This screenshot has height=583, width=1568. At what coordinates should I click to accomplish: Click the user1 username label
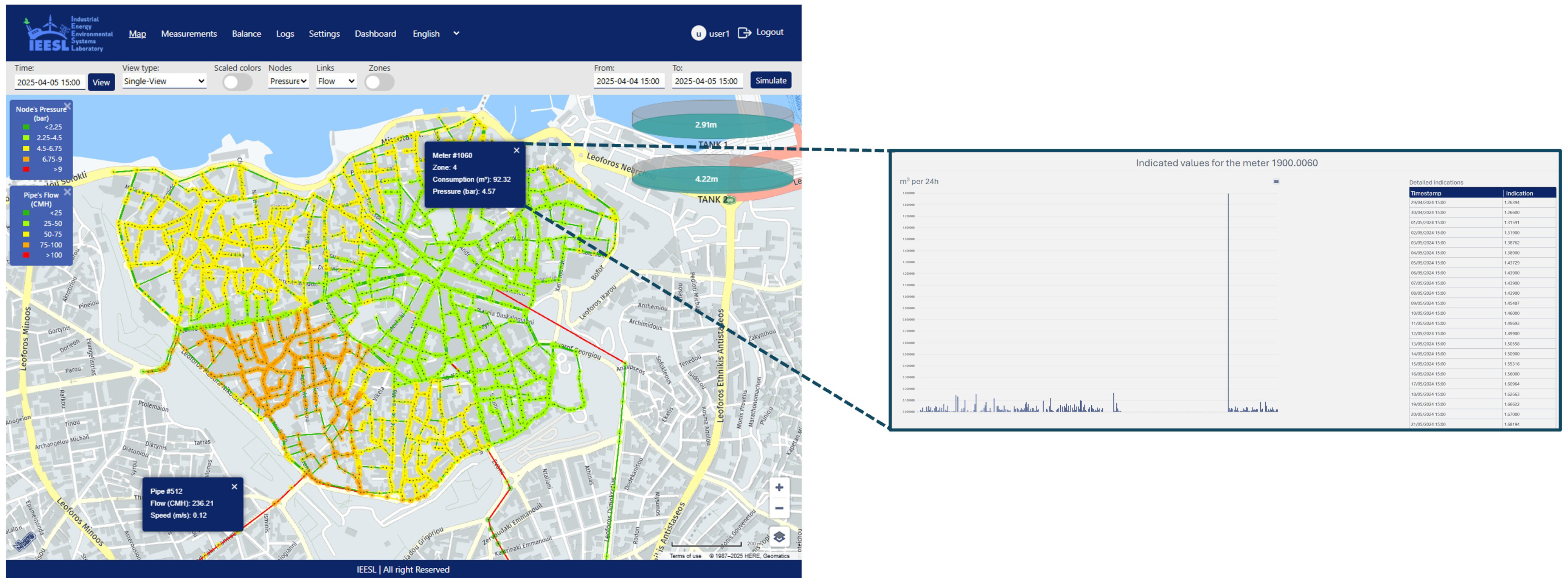(x=719, y=33)
